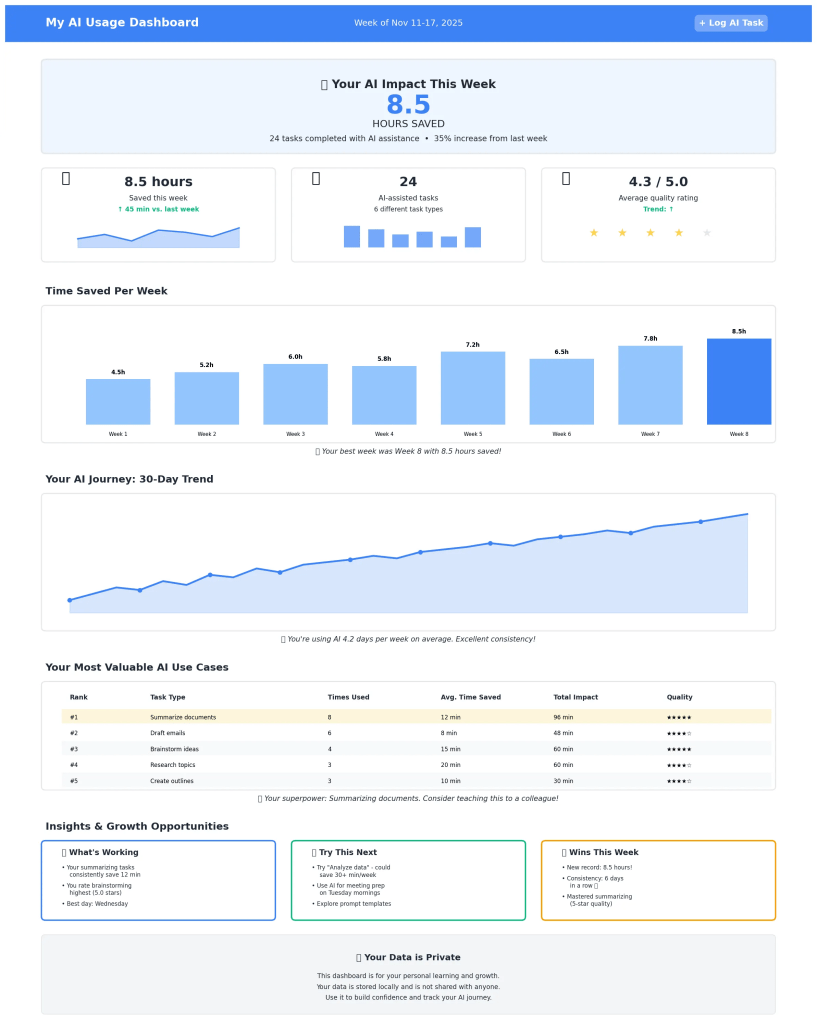
Task: Click the icon on the average quality rating card
Action: tap(566, 178)
